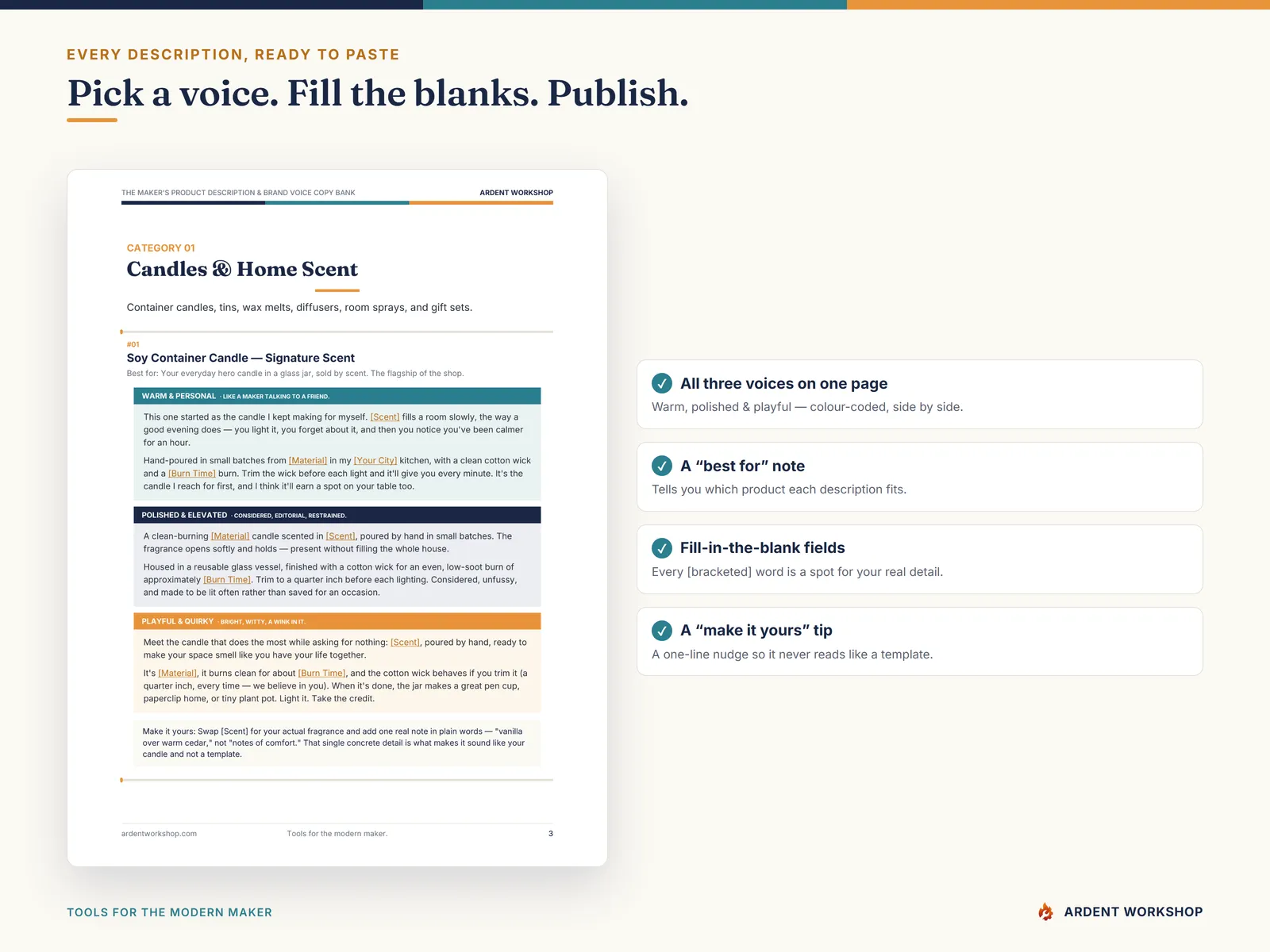
Task: Click "A one-line nudge so it never reads" description
Action: click(x=792, y=654)
